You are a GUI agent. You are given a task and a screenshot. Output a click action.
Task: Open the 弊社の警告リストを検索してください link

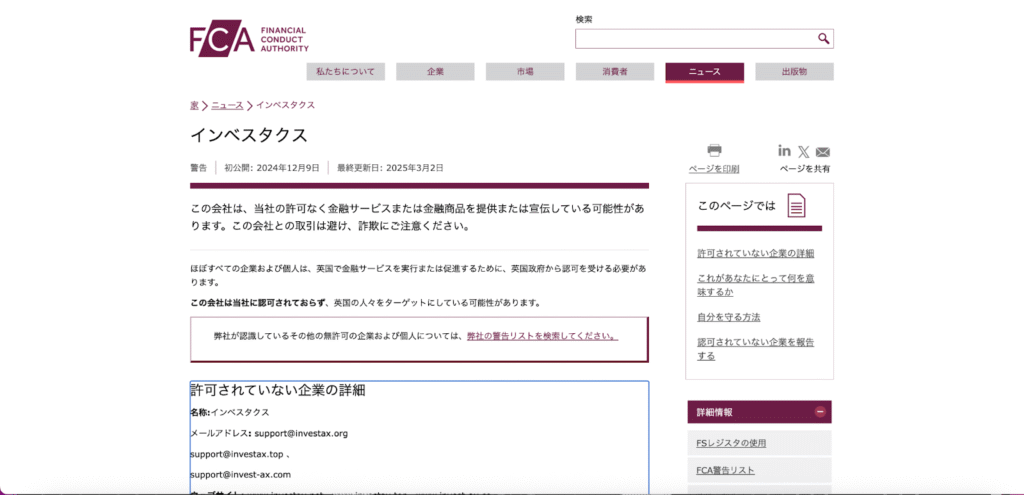(x=542, y=337)
